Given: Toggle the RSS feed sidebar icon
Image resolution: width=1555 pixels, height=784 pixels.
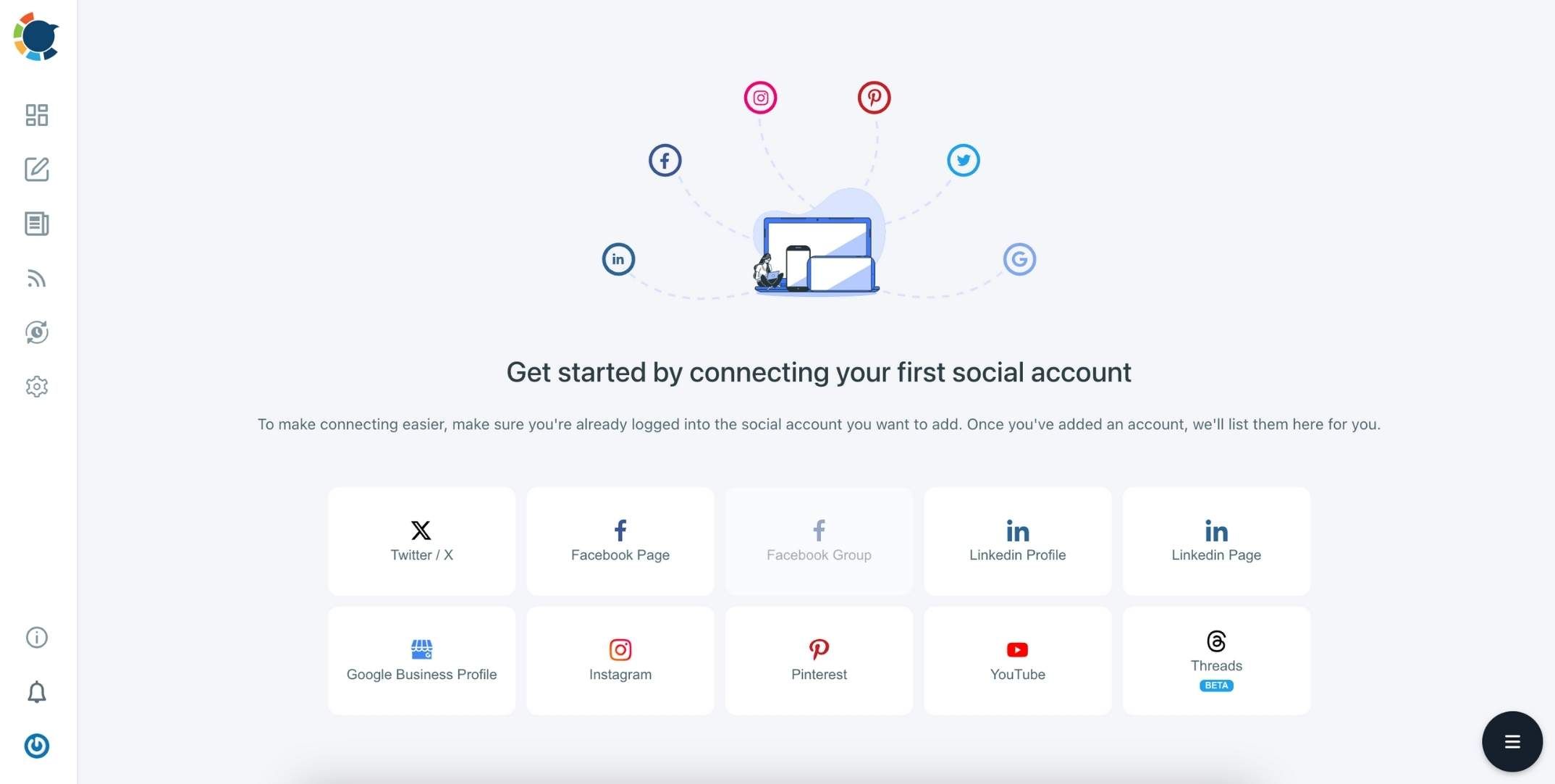Looking at the screenshot, I should point(36,278).
